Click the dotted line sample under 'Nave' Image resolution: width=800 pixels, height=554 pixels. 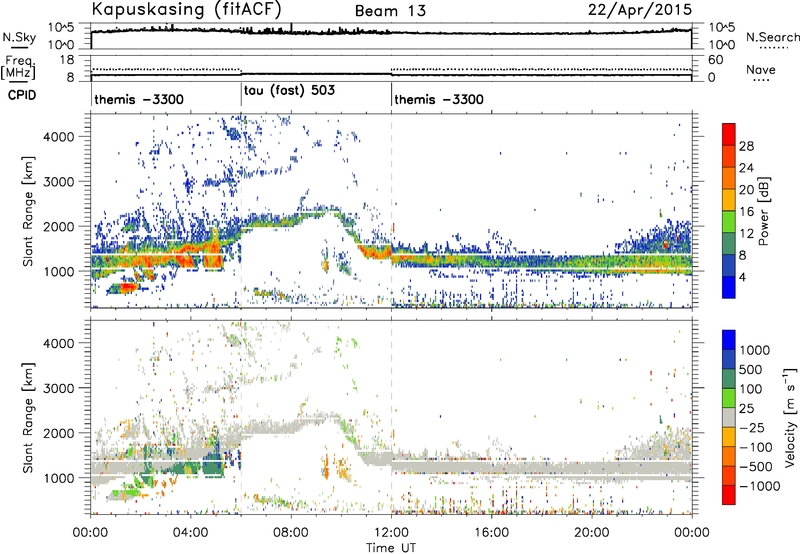point(761,80)
